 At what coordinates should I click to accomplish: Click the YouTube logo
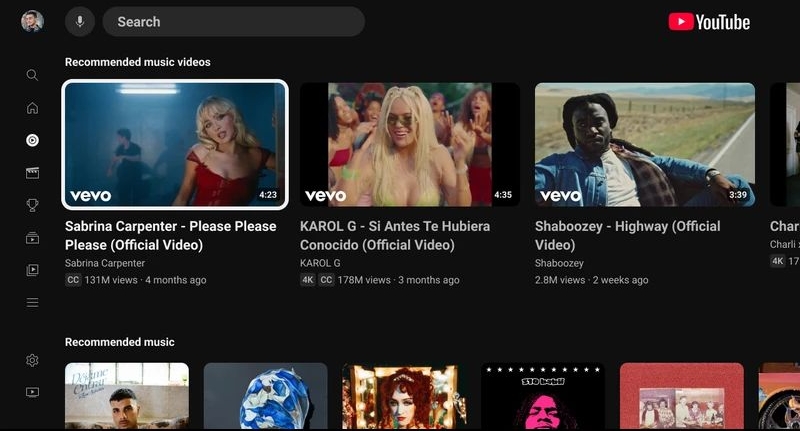(x=709, y=22)
